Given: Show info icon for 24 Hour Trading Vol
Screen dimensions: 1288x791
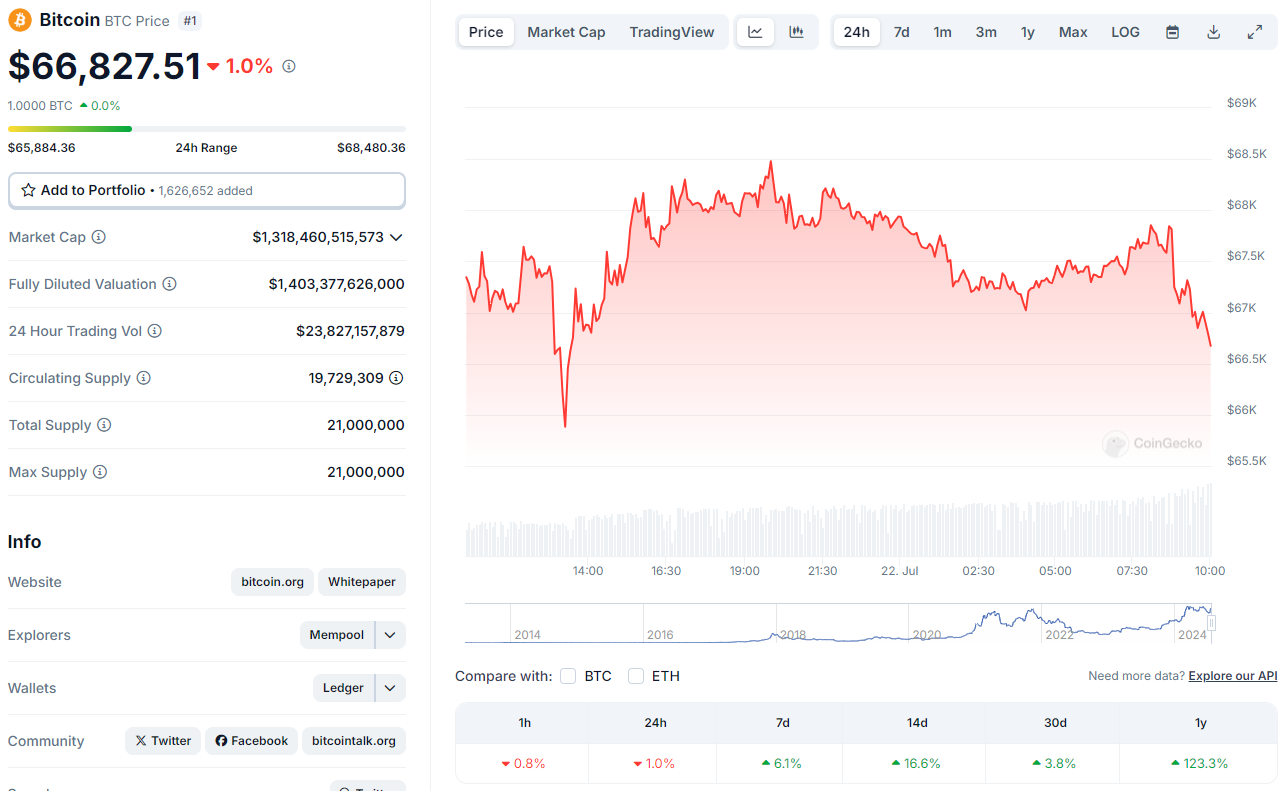Looking at the screenshot, I should (155, 331).
